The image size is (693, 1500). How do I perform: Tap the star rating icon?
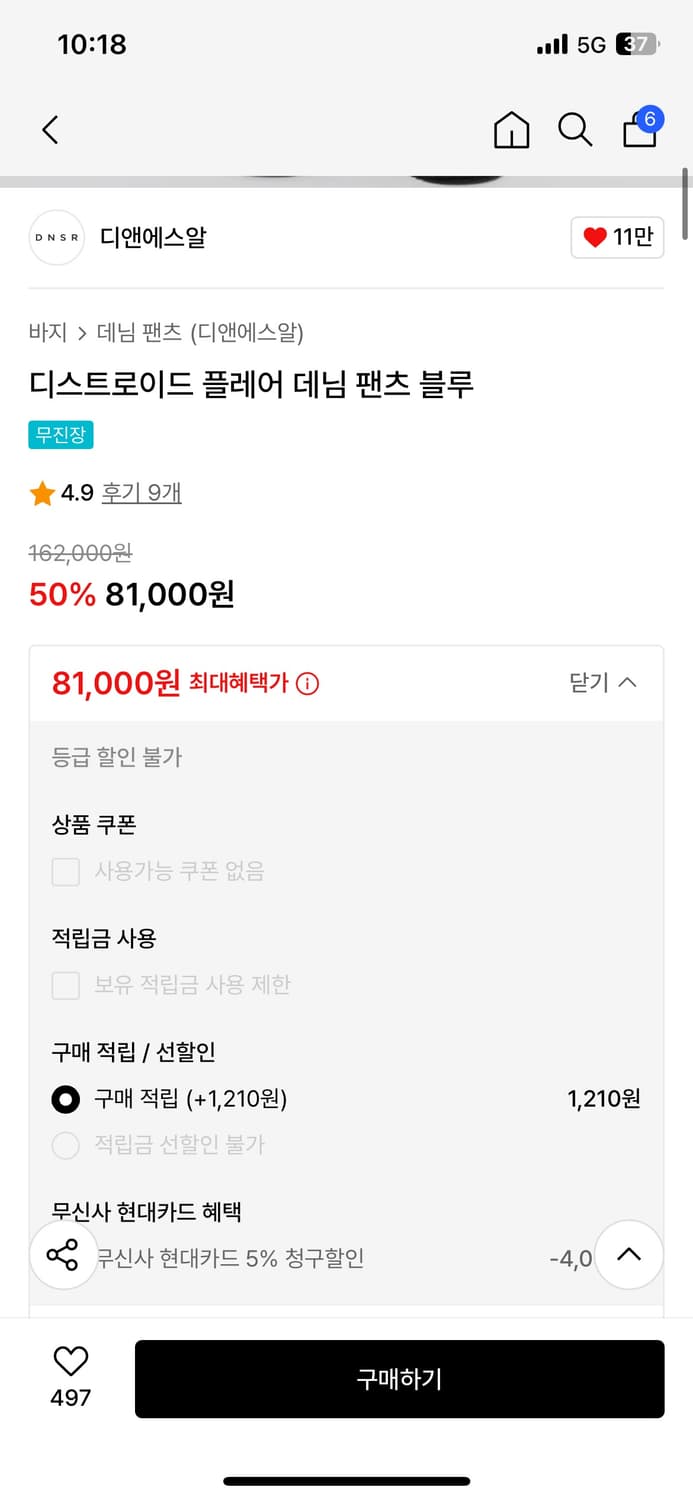(42, 492)
